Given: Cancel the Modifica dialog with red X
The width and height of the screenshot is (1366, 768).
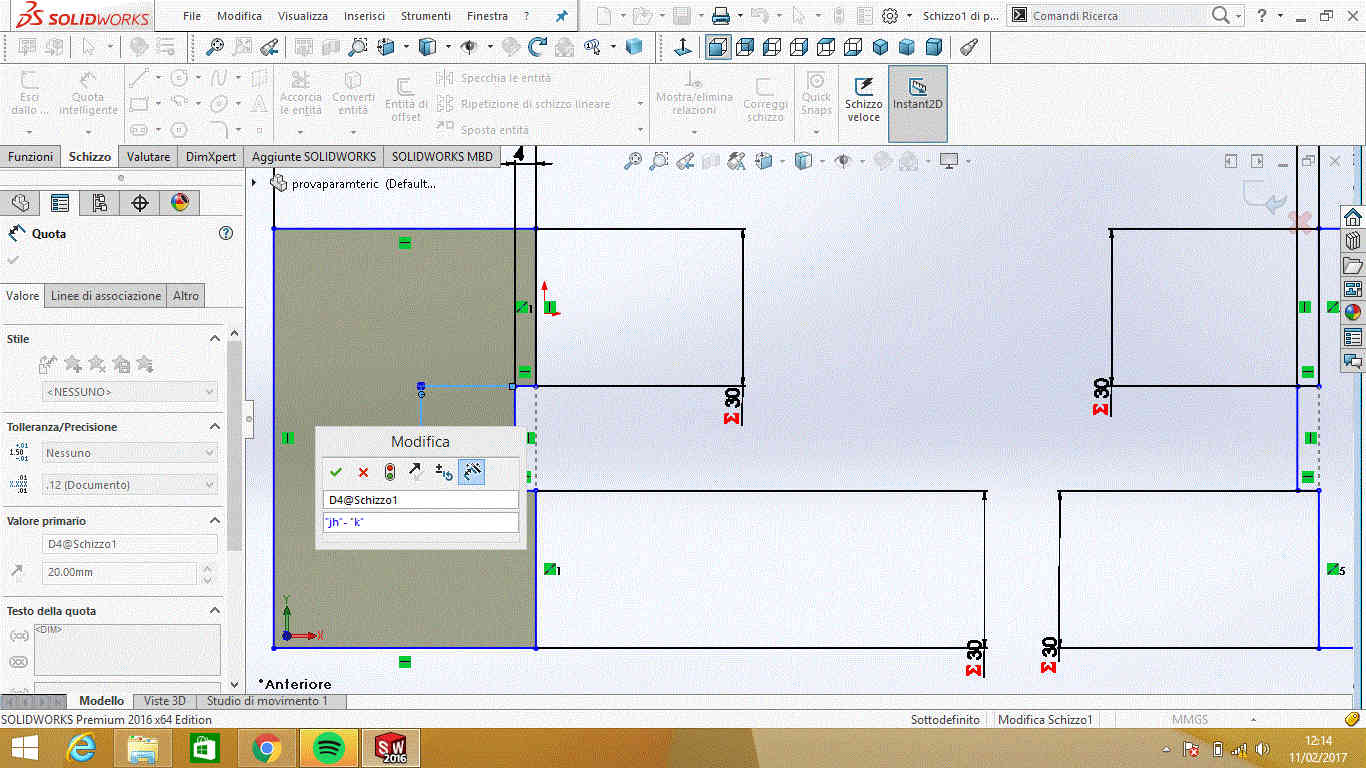Looking at the screenshot, I should (363, 472).
